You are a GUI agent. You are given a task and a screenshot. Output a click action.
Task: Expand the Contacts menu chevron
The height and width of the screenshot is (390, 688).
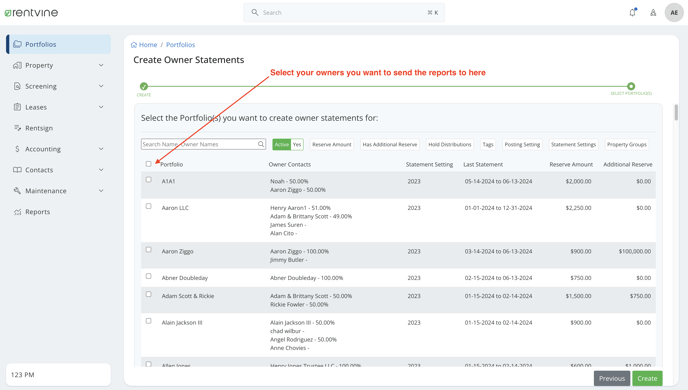(101, 170)
